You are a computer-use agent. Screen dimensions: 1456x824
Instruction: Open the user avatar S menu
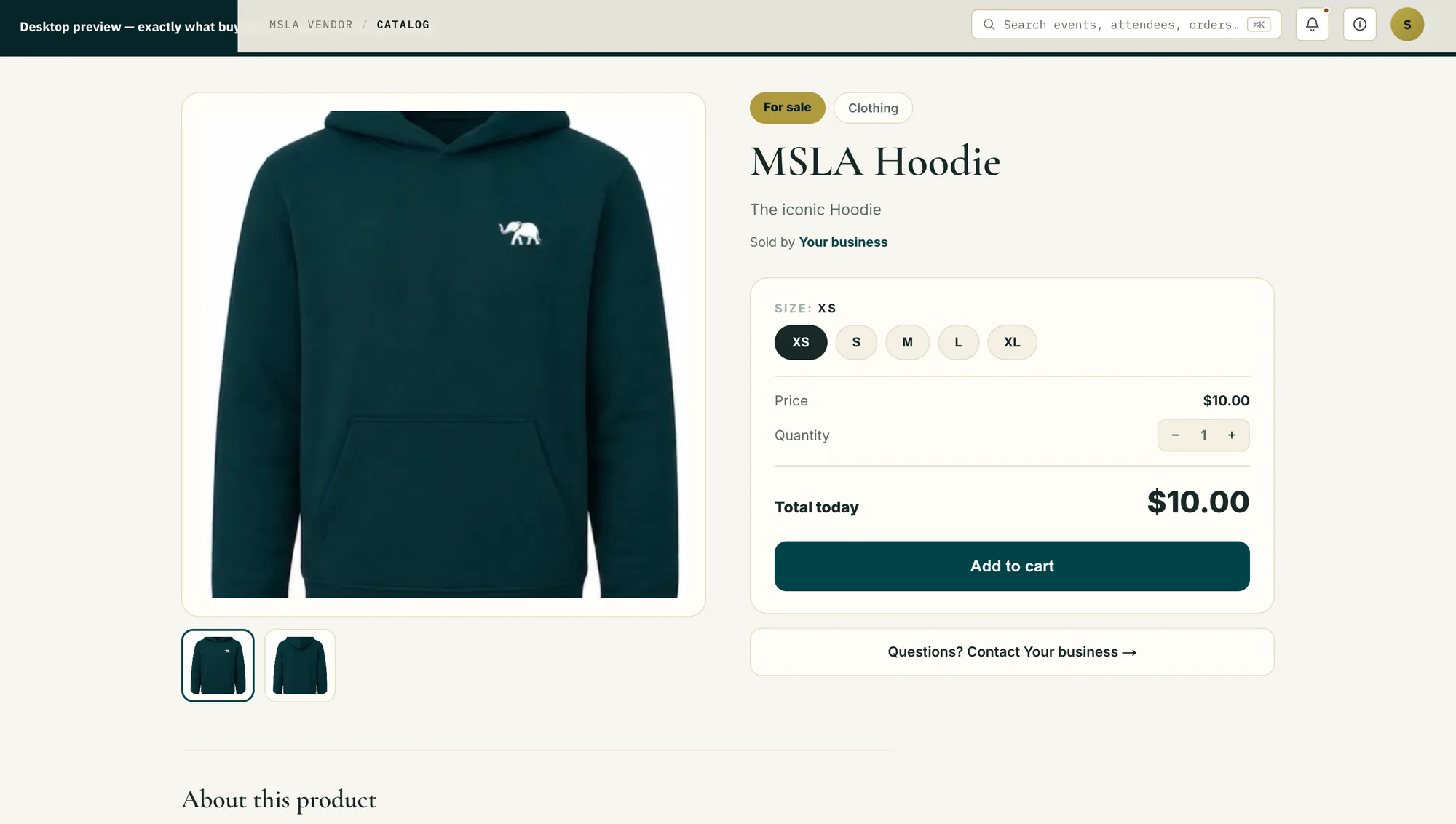click(1406, 25)
